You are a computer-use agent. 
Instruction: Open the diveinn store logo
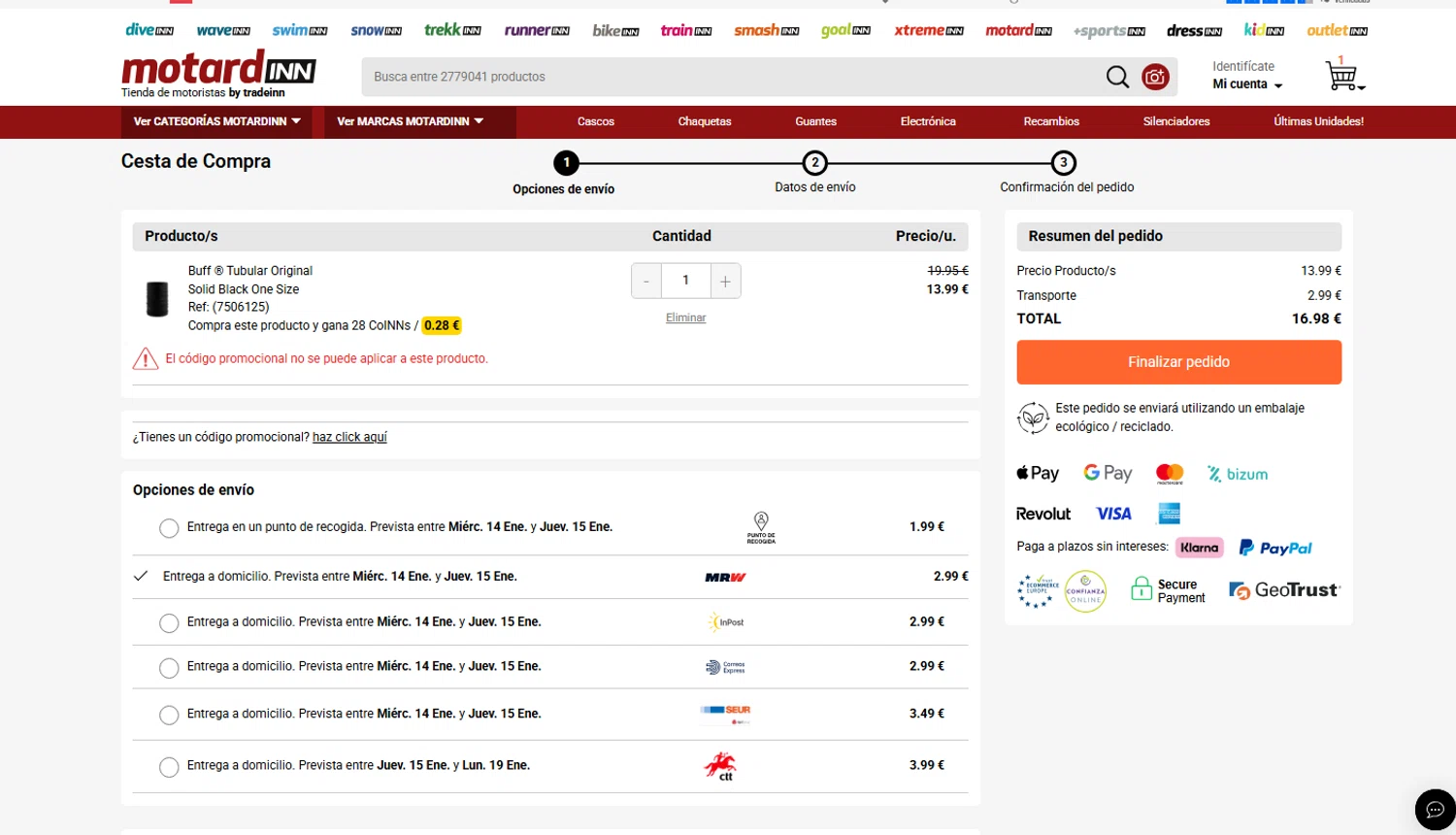[149, 30]
